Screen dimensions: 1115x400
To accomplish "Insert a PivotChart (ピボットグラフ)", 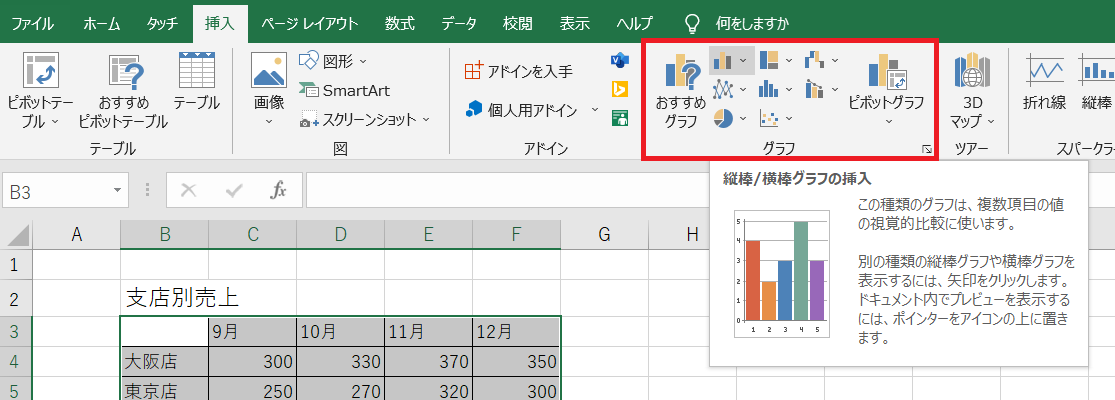I will [887, 90].
